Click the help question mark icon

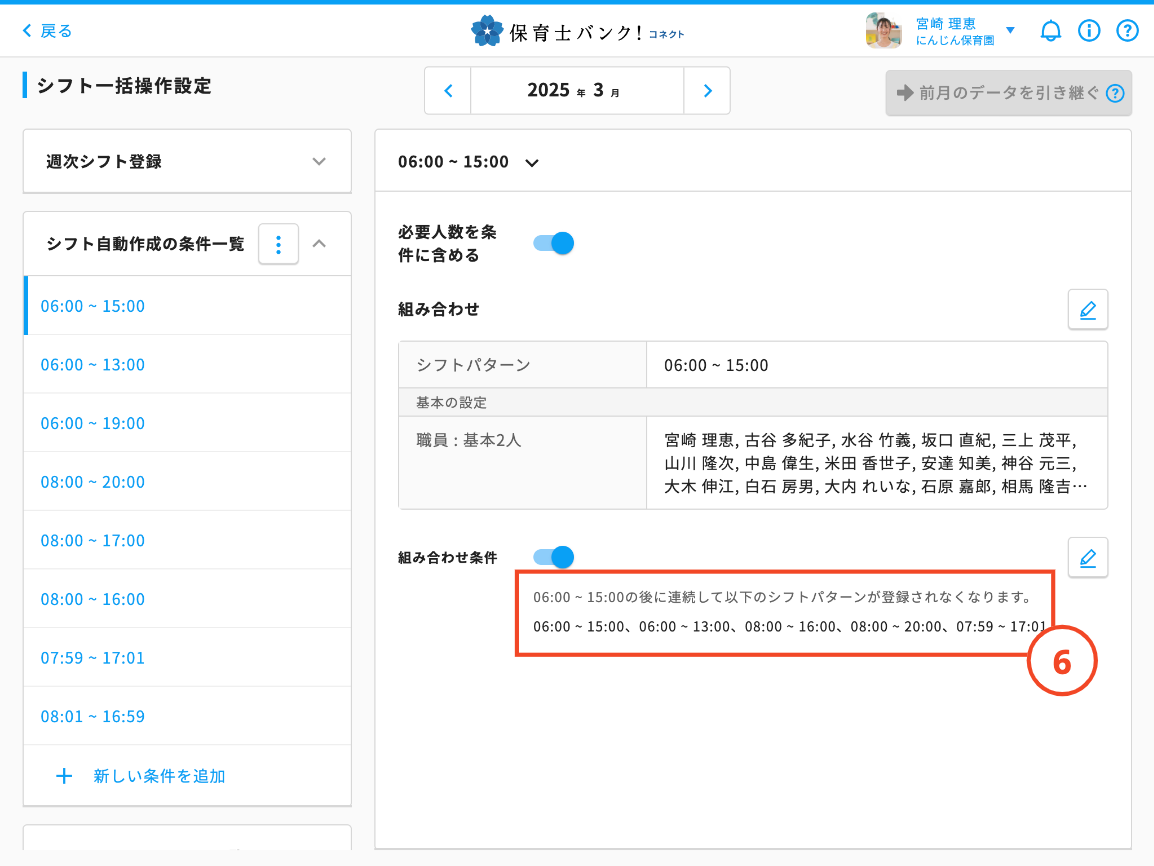[1127, 31]
